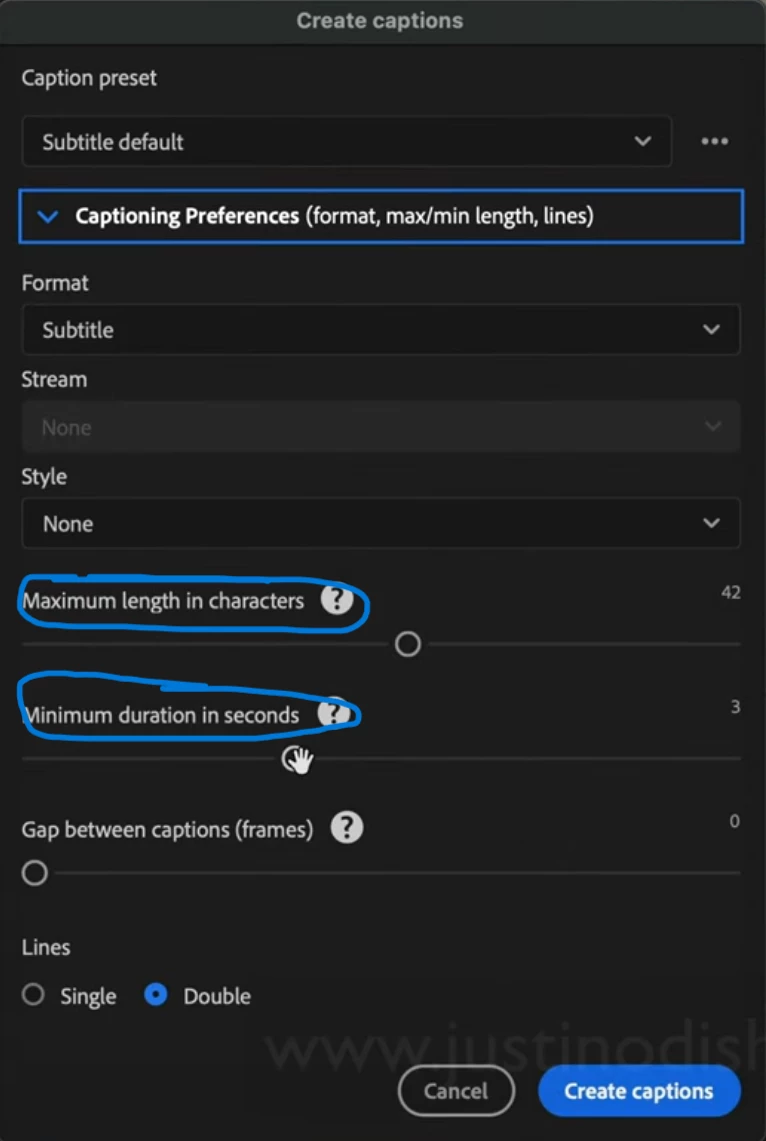Click the Captioning Preferences heading text
The width and height of the screenshot is (766, 1141).
pos(187,216)
